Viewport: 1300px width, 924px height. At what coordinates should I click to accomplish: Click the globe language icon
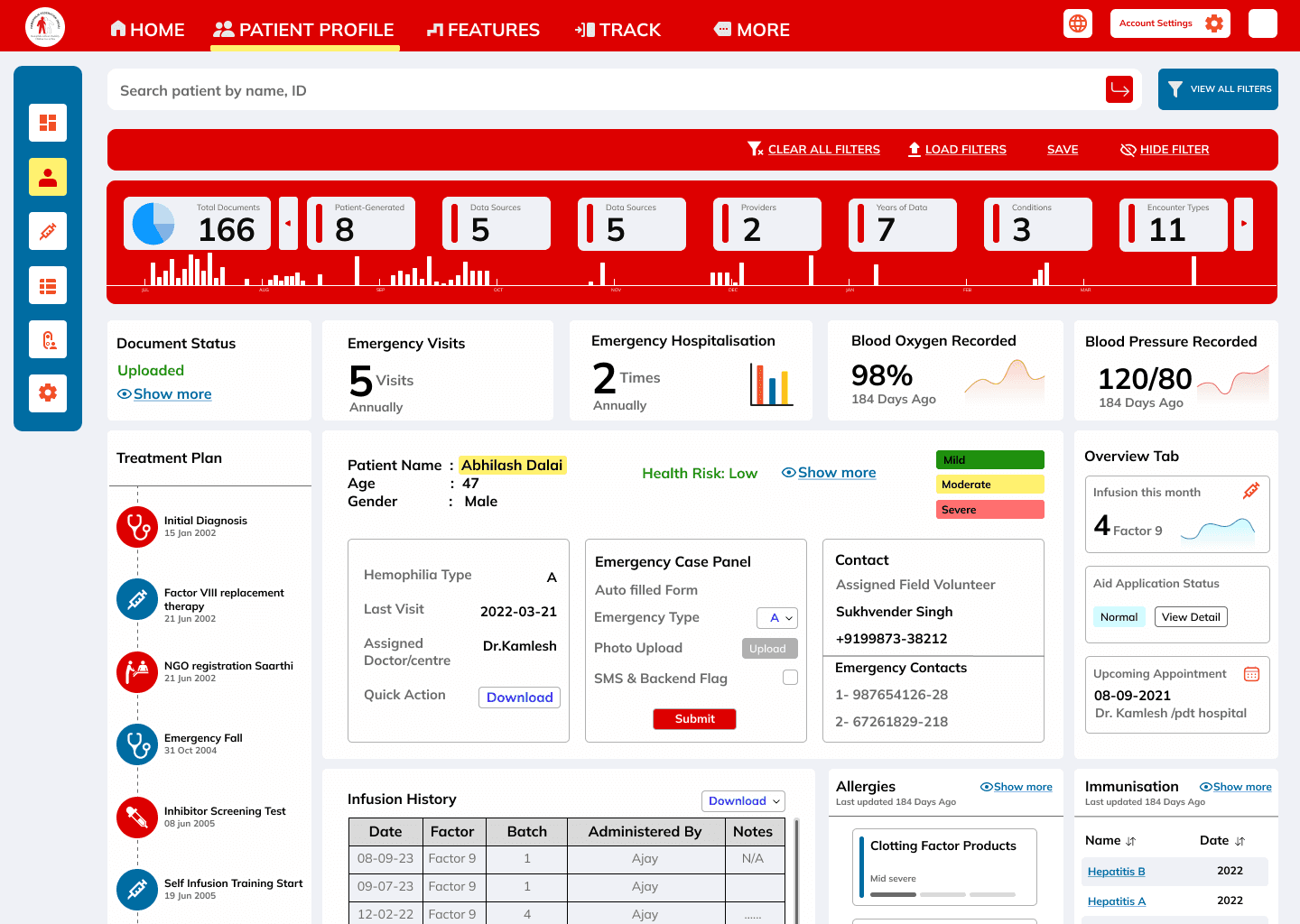[1078, 23]
